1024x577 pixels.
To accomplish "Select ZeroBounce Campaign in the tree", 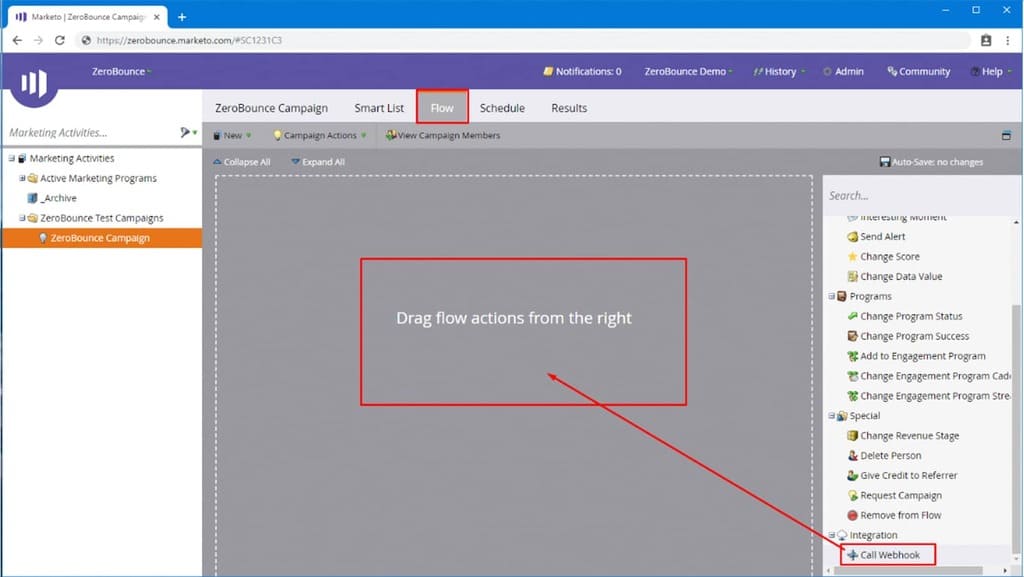I will (x=102, y=238).
